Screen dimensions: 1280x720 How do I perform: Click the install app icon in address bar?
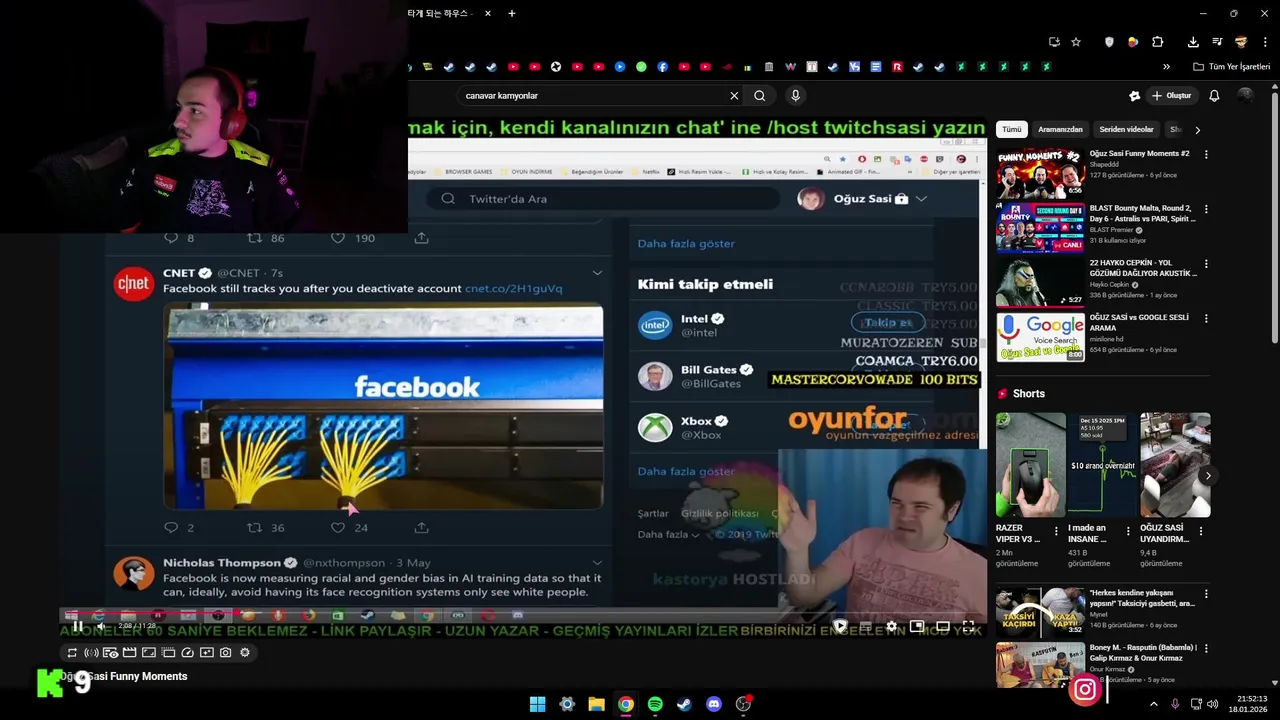tap(1054, 42)
